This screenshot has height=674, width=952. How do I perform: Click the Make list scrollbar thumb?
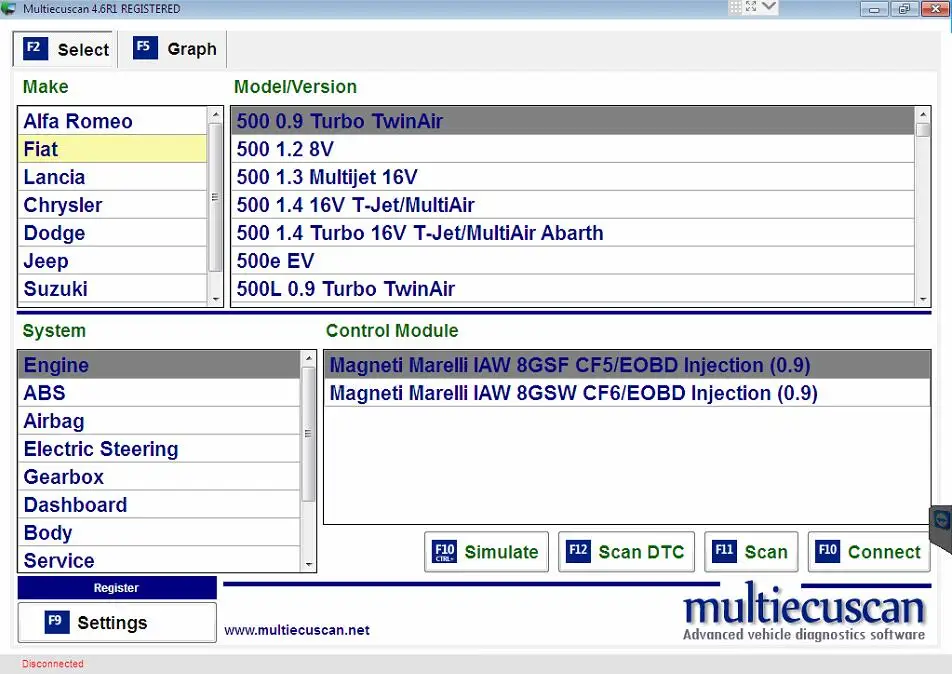point(216,197)
